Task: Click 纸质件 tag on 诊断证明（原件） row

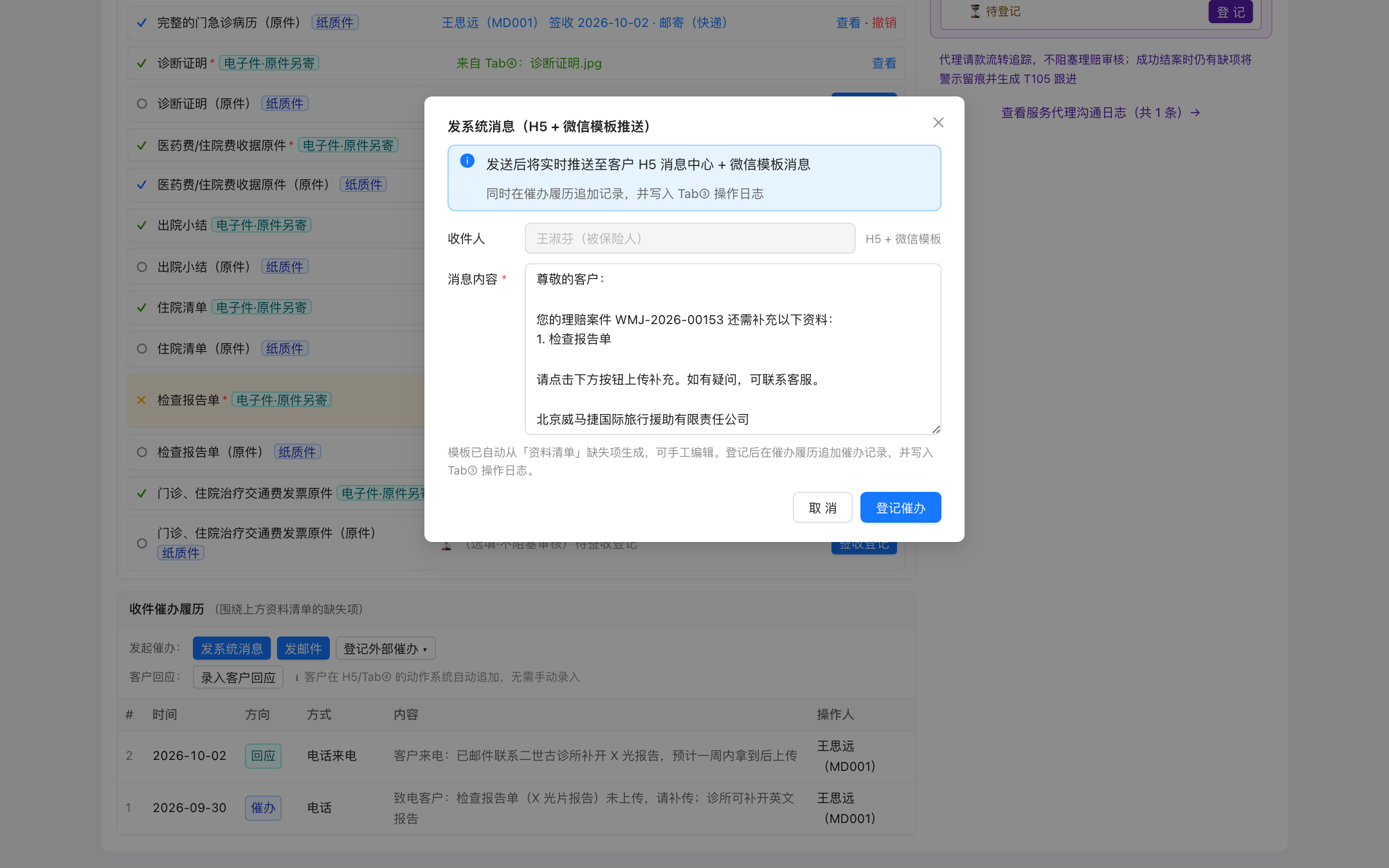Action: (285, 104)
